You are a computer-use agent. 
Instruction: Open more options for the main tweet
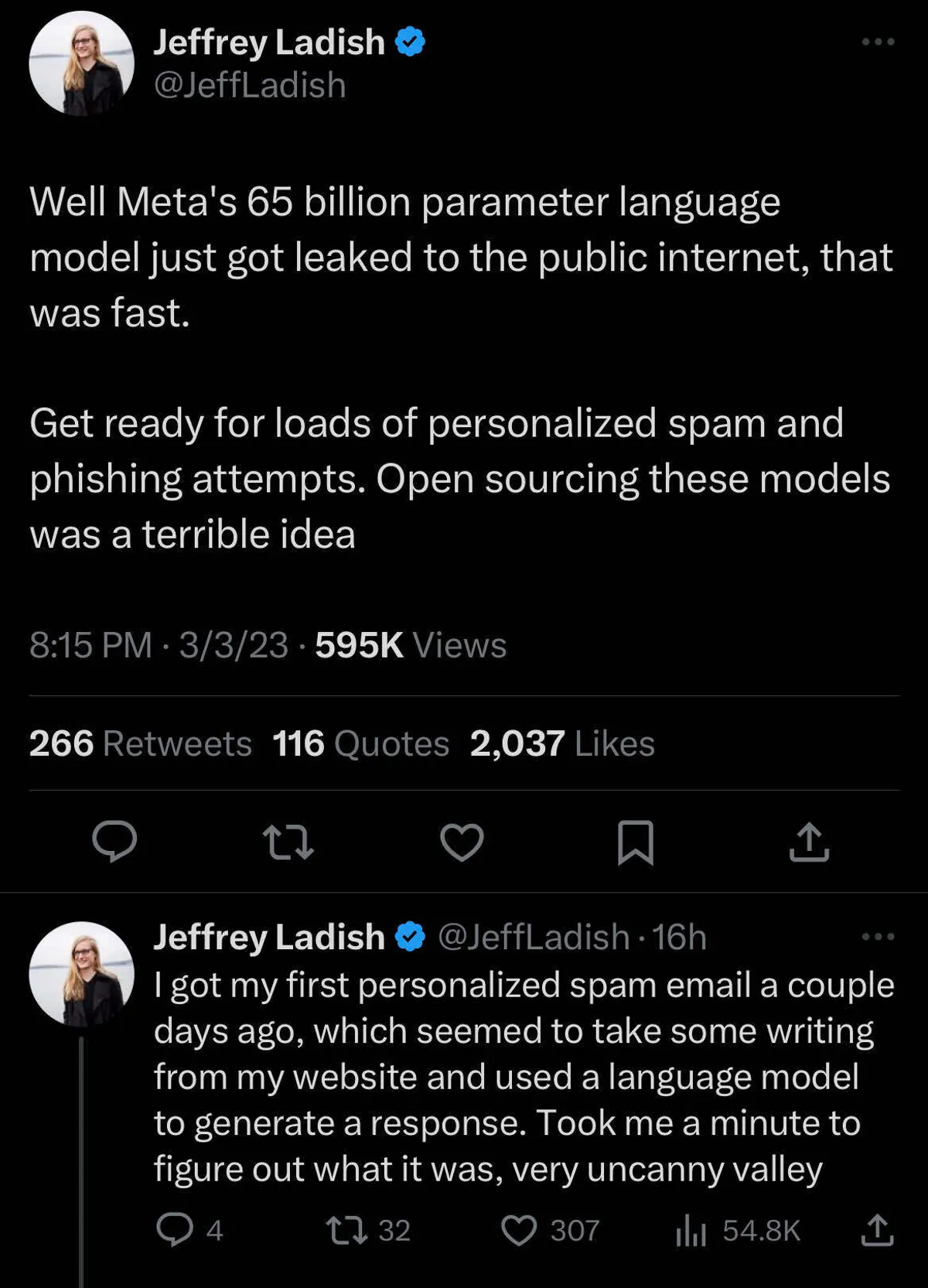(878, 42)
